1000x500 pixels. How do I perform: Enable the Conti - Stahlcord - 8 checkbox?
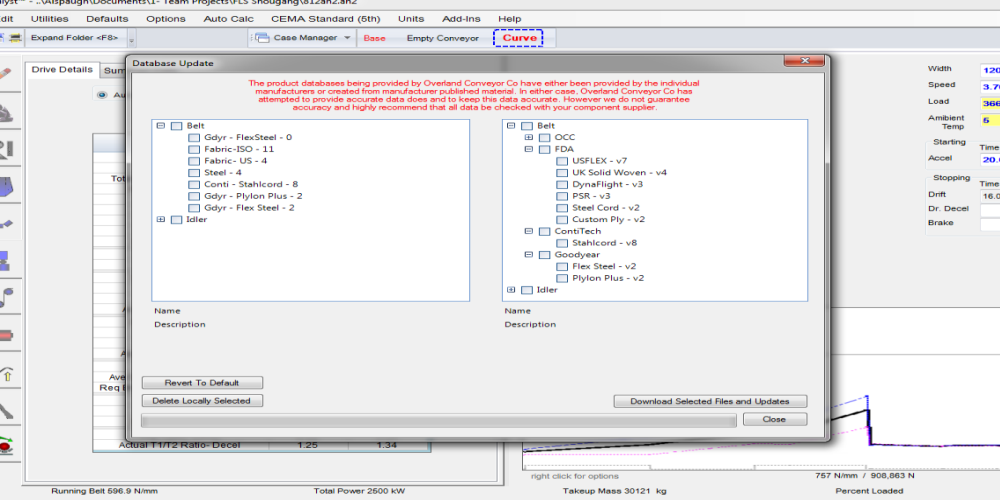[193, 184]
